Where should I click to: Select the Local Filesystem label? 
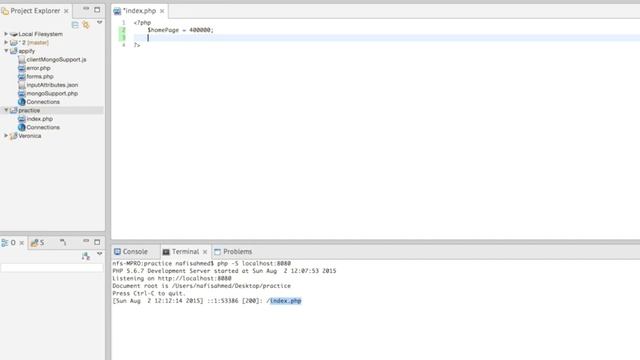click(40, 34)
